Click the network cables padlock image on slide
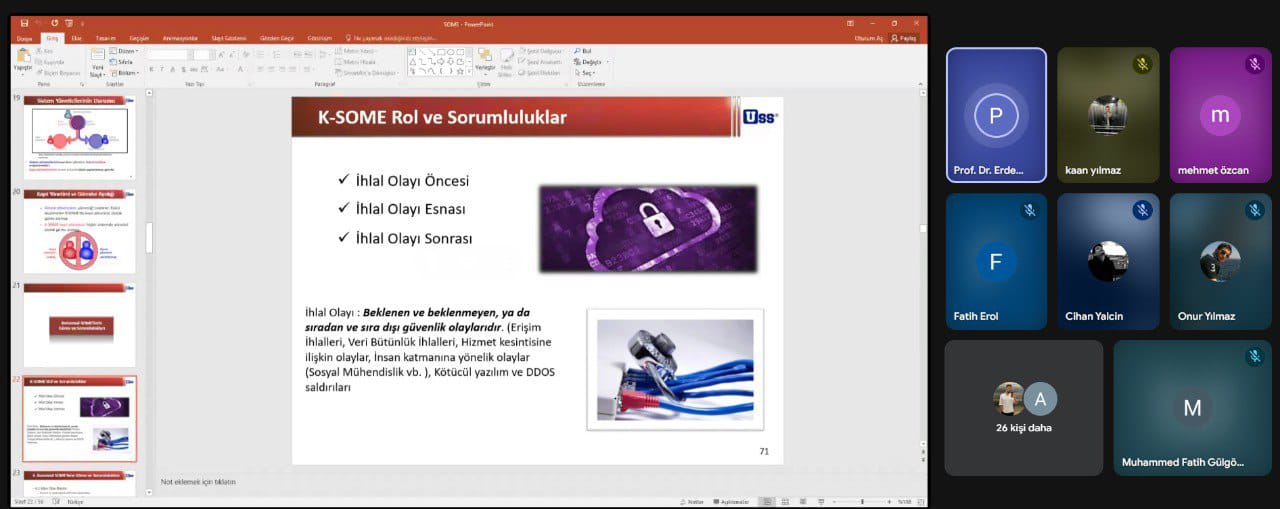This screenshot has width=1280, height=509. (x=675, y=369)
